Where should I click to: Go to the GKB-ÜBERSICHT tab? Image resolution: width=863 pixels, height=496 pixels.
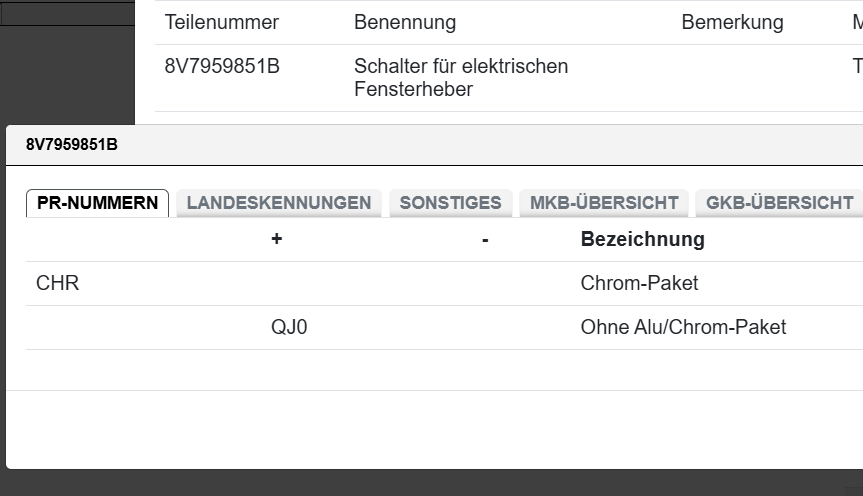tap(779, 203)
